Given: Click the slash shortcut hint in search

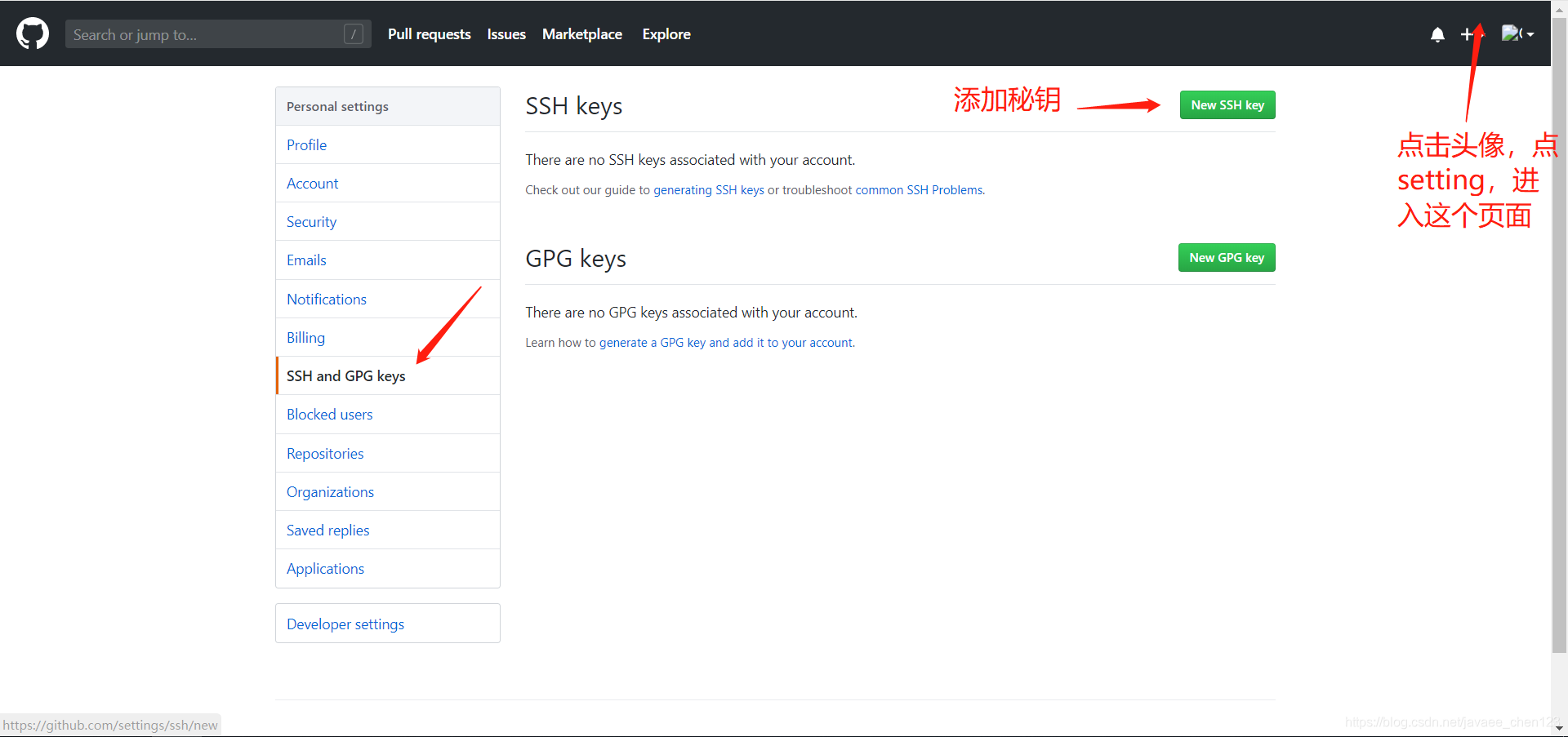Looking at the screenshot, I should 354,34.
